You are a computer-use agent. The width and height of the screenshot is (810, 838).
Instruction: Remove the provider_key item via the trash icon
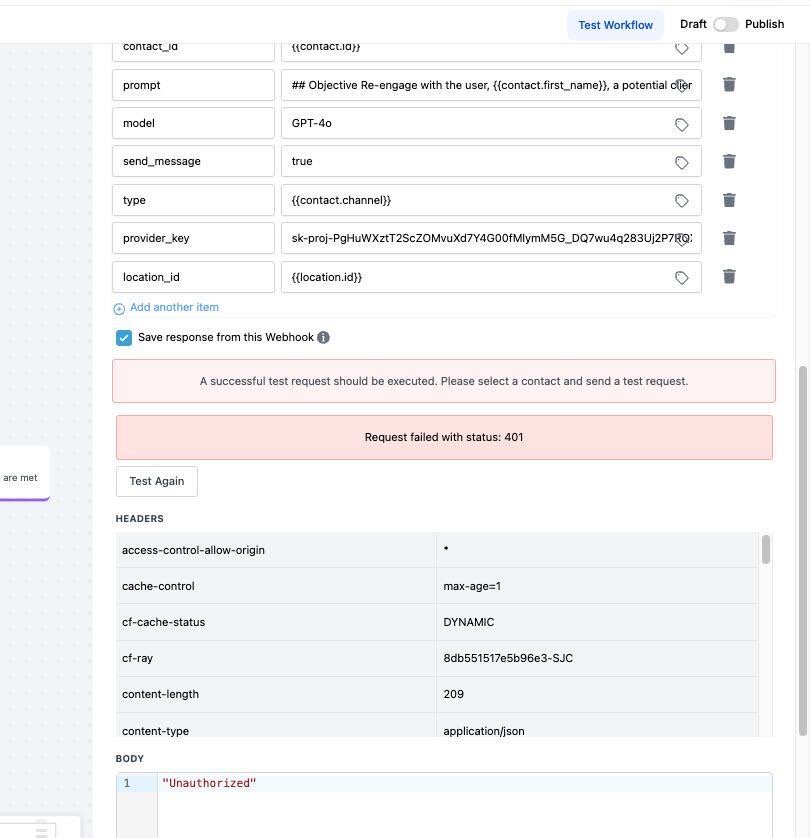pos(729,238)
